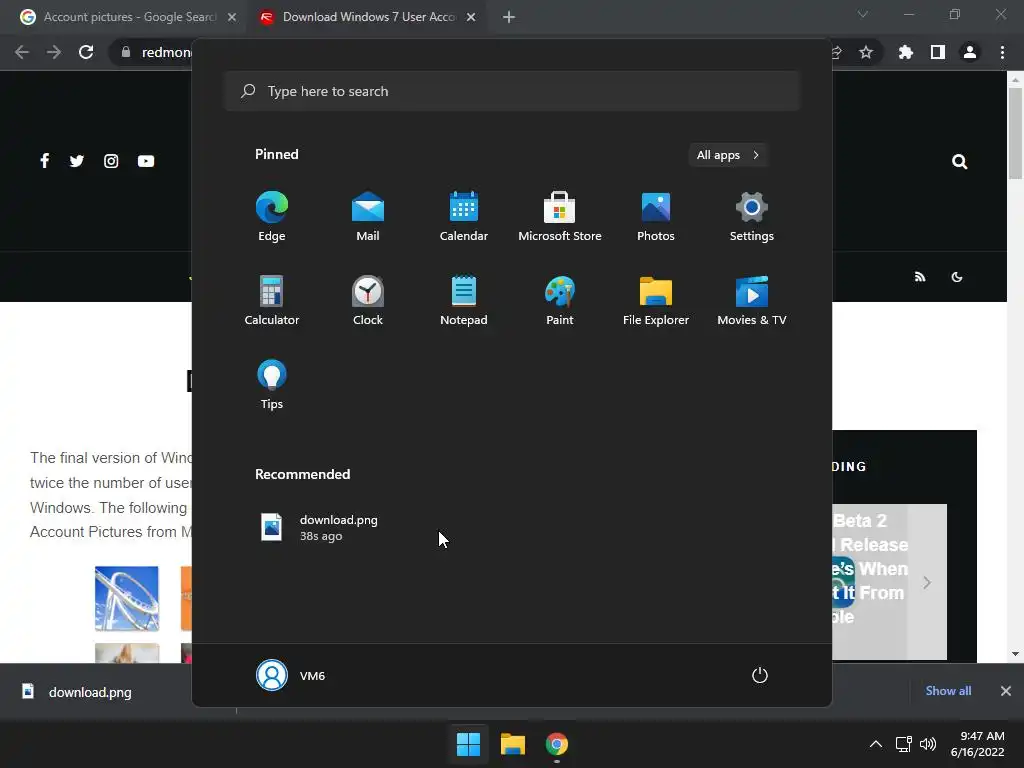Bookmark this page with the star icon
Screen dimensions: 1024x768
coord(866,52)
